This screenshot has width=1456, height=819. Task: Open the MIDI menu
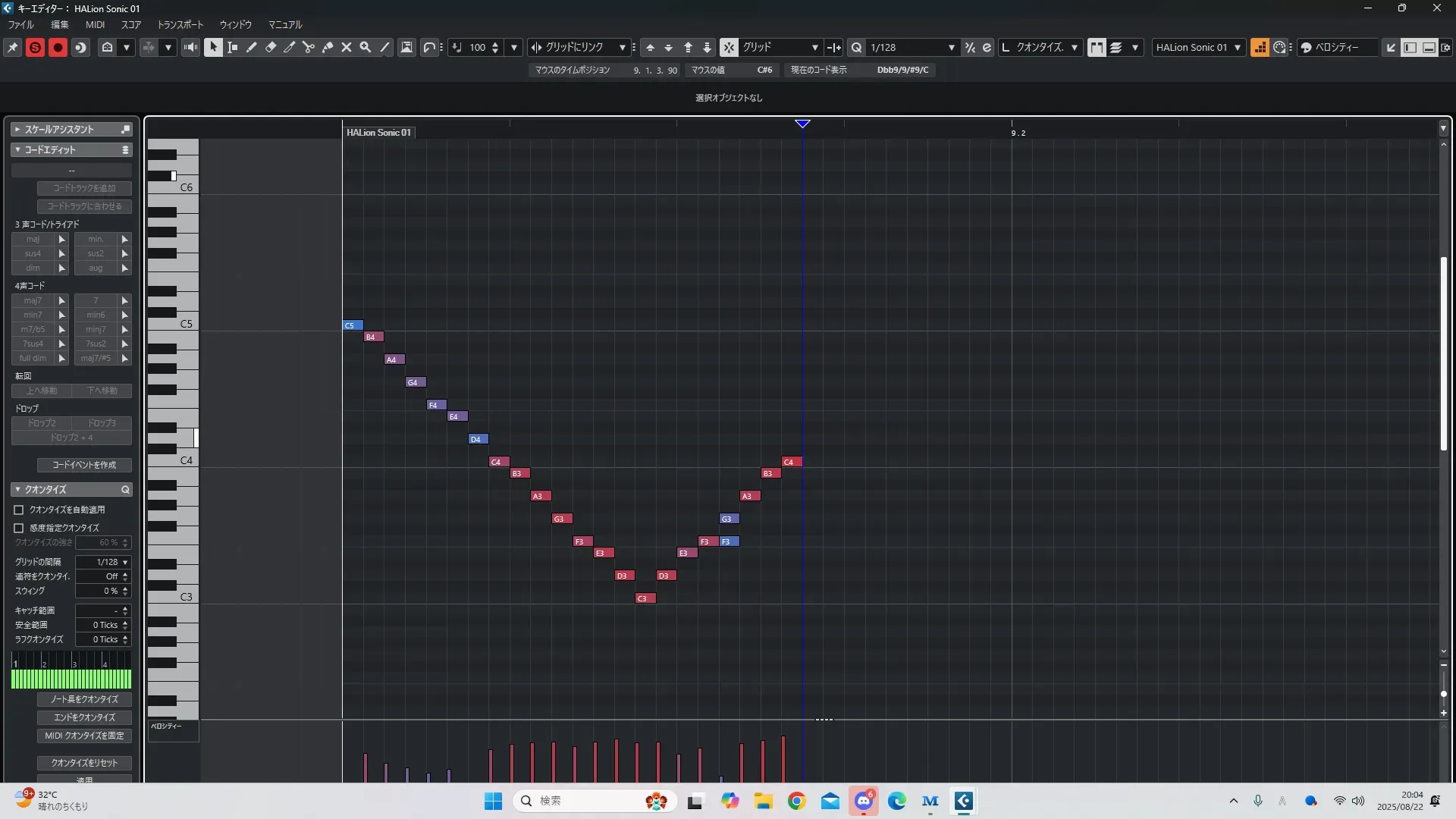pos(96,24)
